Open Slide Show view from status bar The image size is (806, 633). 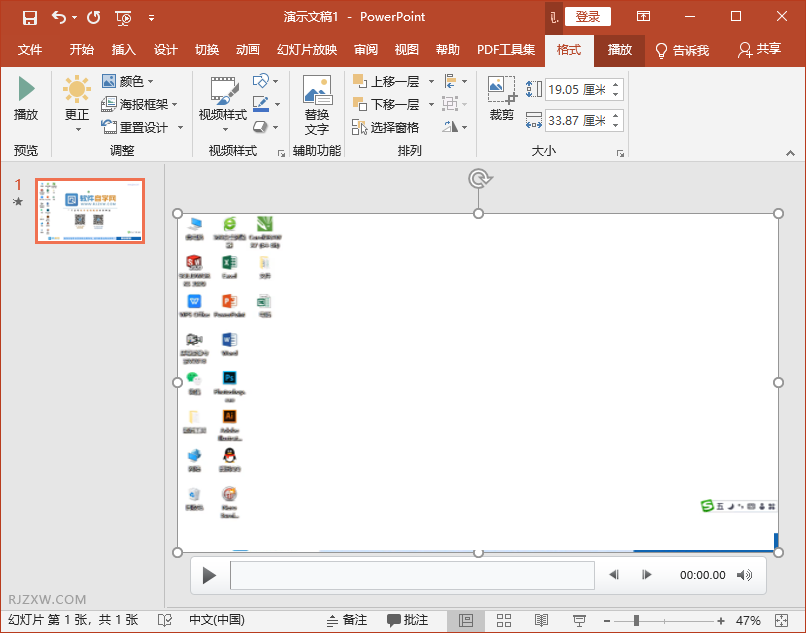[579, 620]
